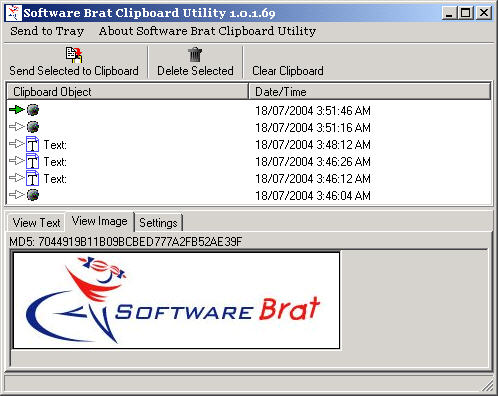Select the 'Text:' label at 3:46:12 AM
This screenshot has height=396, width=498.
pyautogui.click(x=55, y=179)
